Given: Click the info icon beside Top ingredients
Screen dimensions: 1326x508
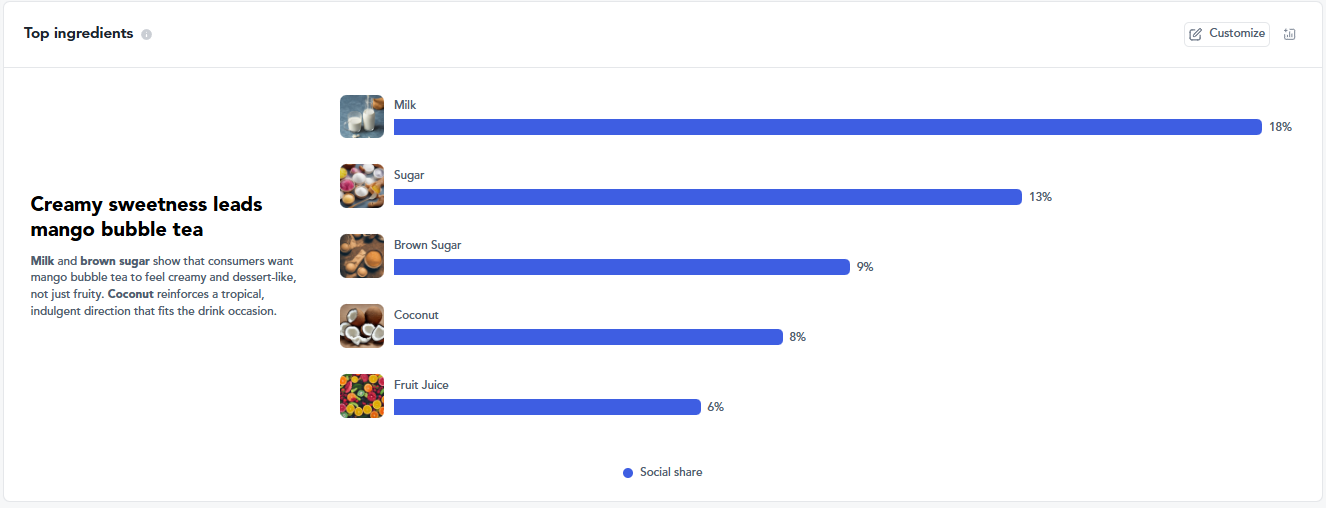Looking at the screenshot, I should point(147,34).
